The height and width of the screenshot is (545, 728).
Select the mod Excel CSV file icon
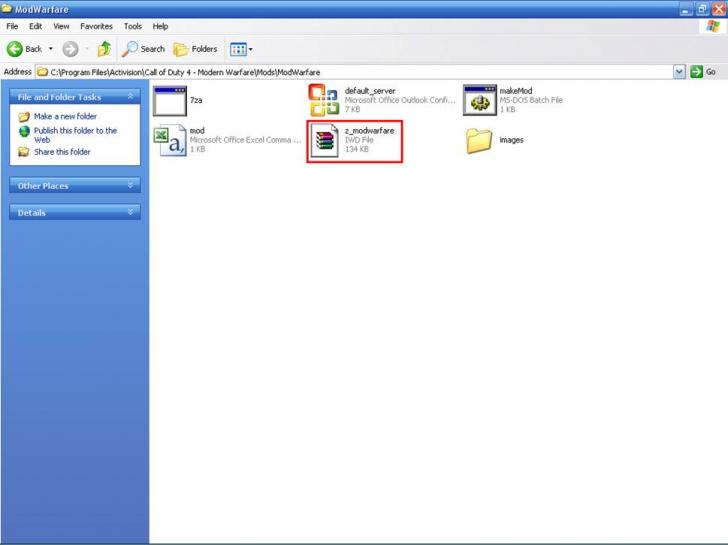(x=169, y=140)
